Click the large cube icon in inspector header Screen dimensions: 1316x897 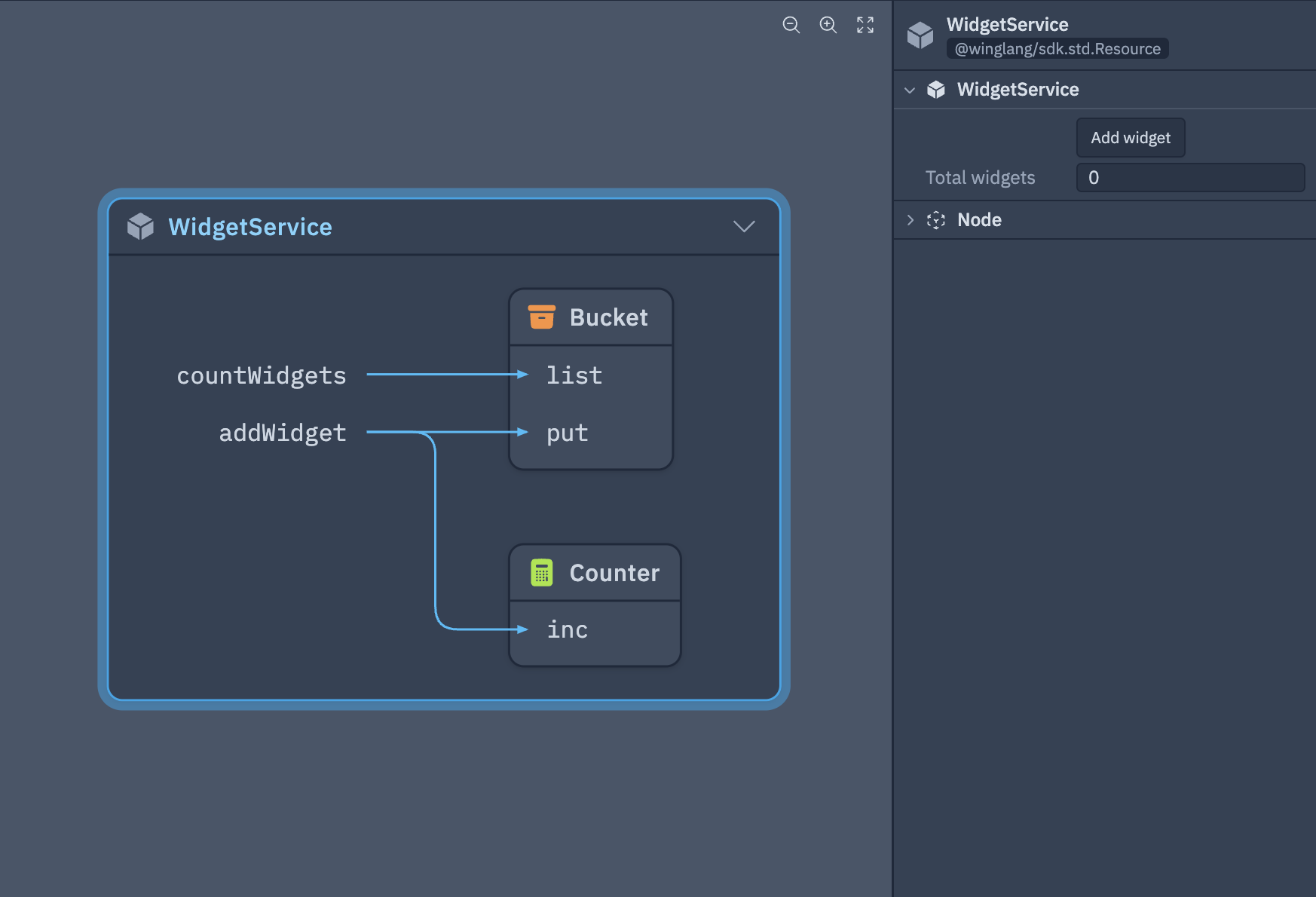(920, 35)
